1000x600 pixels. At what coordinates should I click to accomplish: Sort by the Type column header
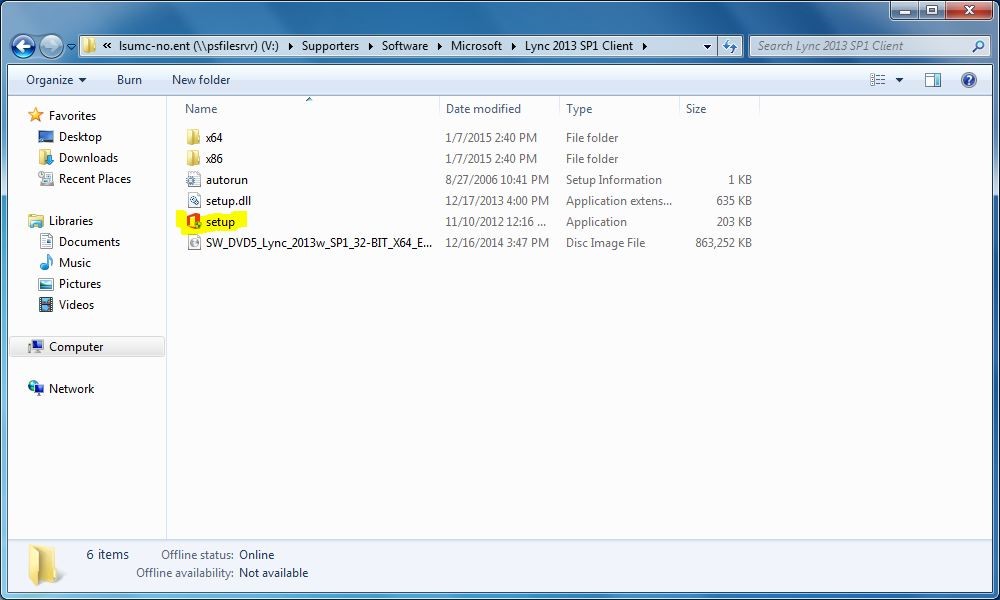tap(578, 109)
